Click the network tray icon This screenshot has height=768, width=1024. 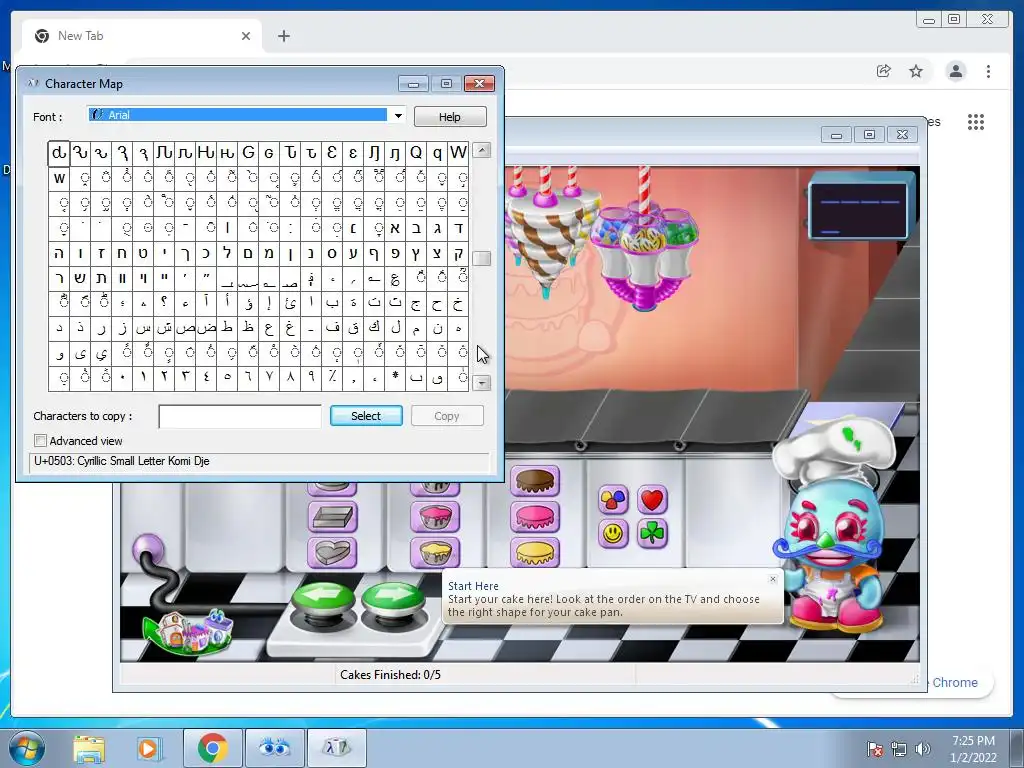tap(899, 749)
